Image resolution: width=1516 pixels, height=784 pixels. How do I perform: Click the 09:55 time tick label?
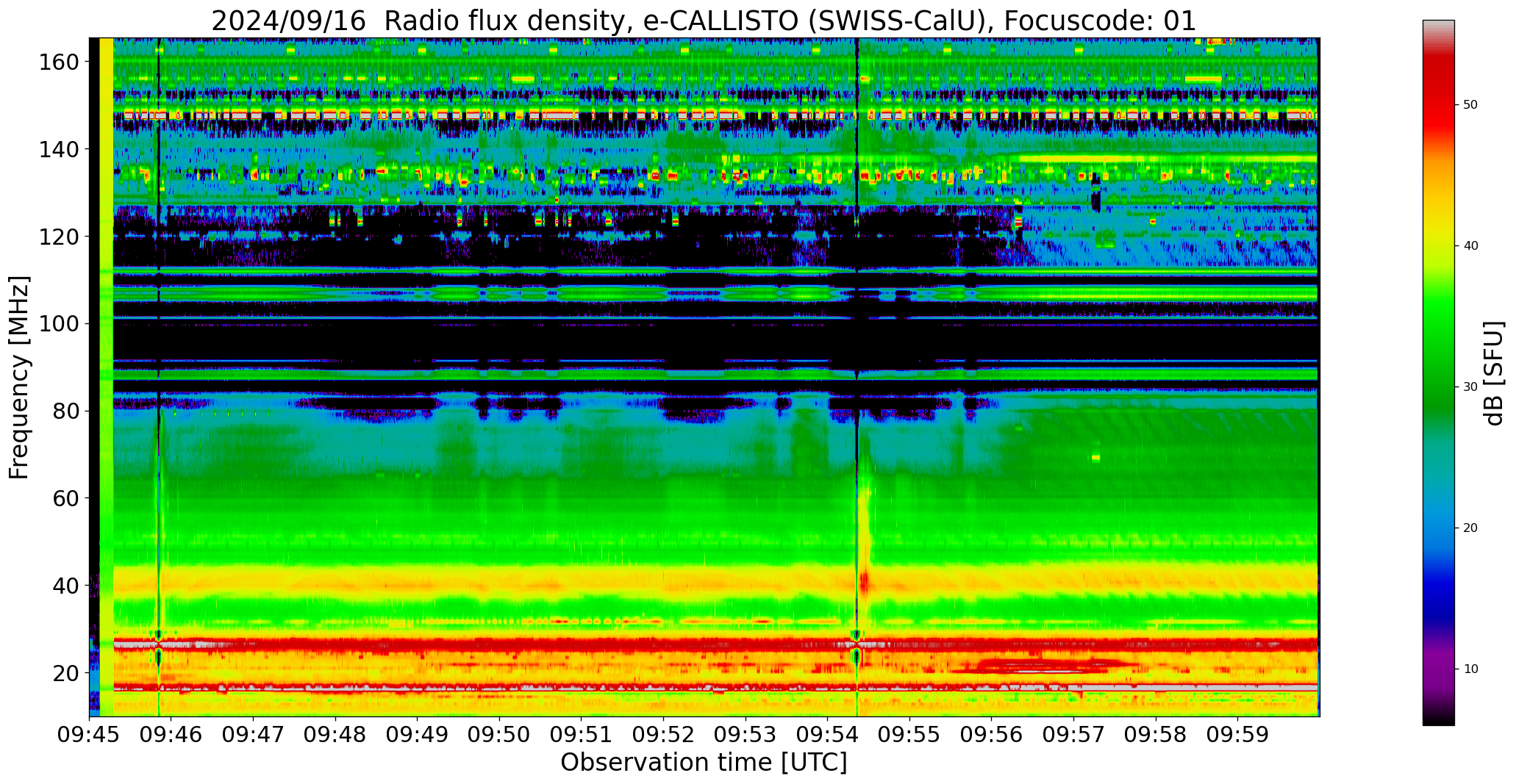(909, 735)
